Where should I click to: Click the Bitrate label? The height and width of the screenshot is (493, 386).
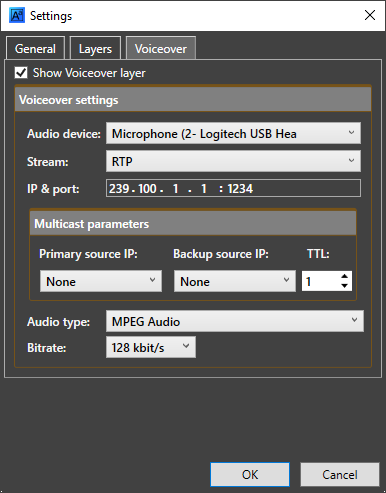(47, 348)
